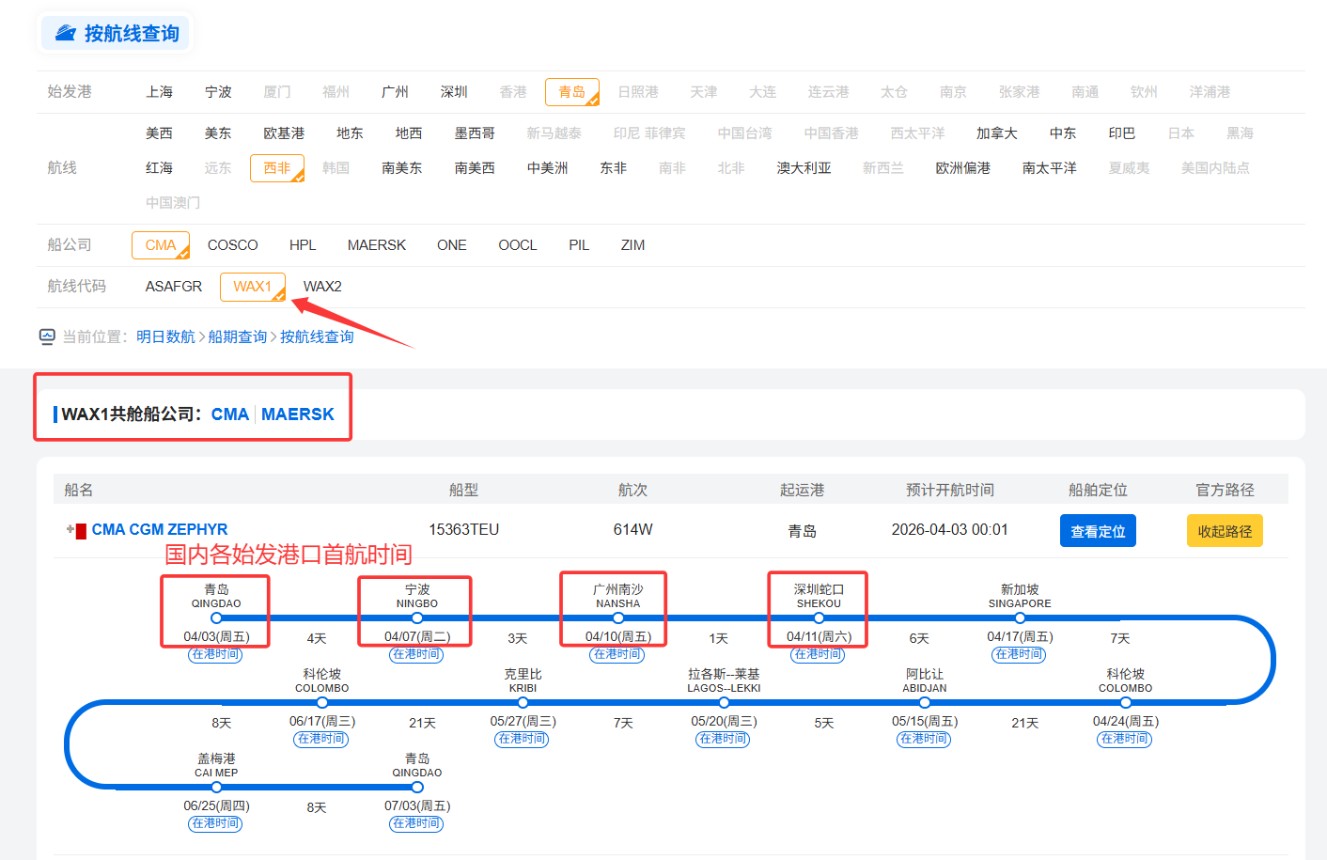Select the MAERSK shipping company filter
The width and height of the screenshot is (1327, 860).
tap(376, 245)
